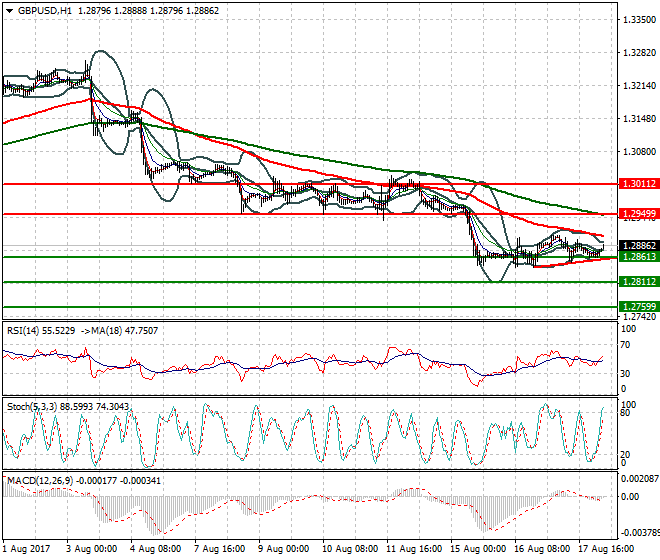Click the 15 Aug 00:00 time label
This screenshot has width=660, height=560.
[x=478, y=549]
